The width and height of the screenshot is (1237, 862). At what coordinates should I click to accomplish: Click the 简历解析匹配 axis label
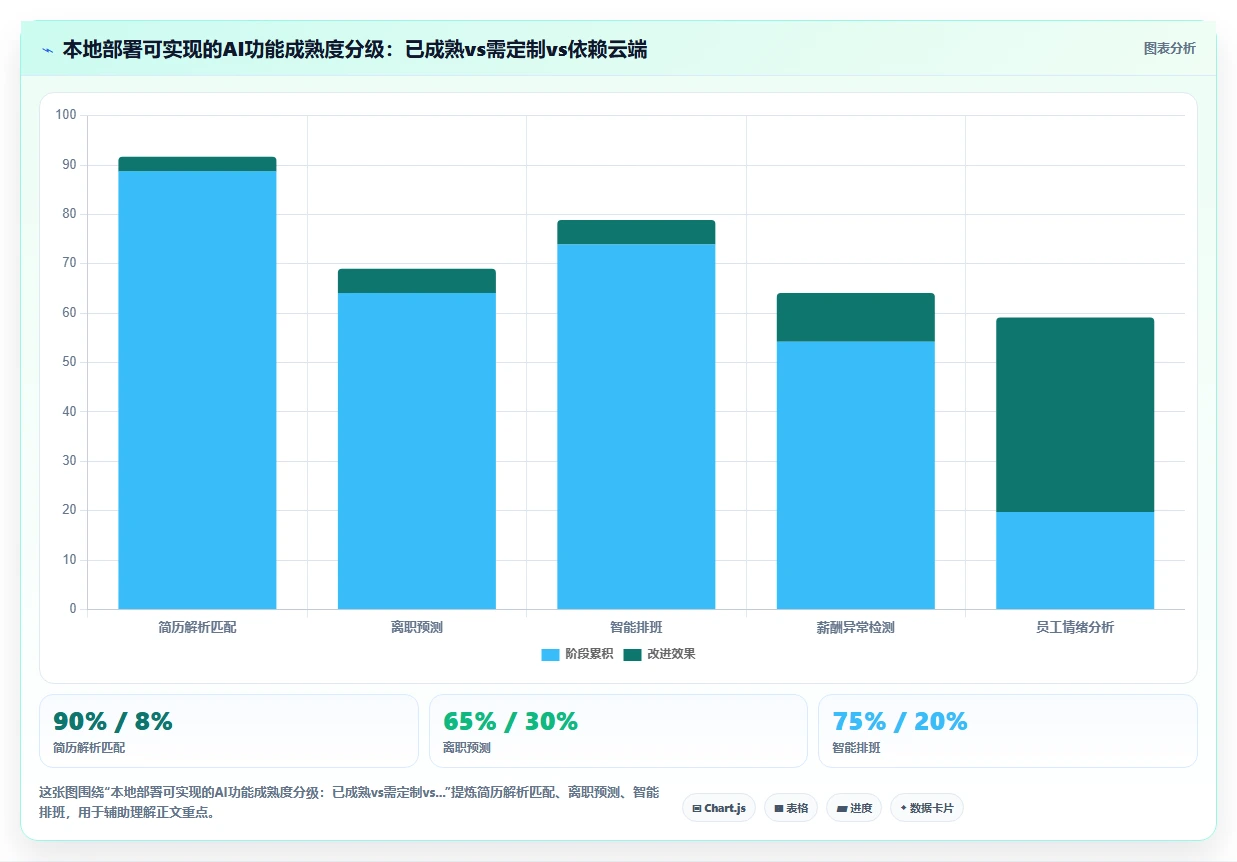click(x=197, y=628)
